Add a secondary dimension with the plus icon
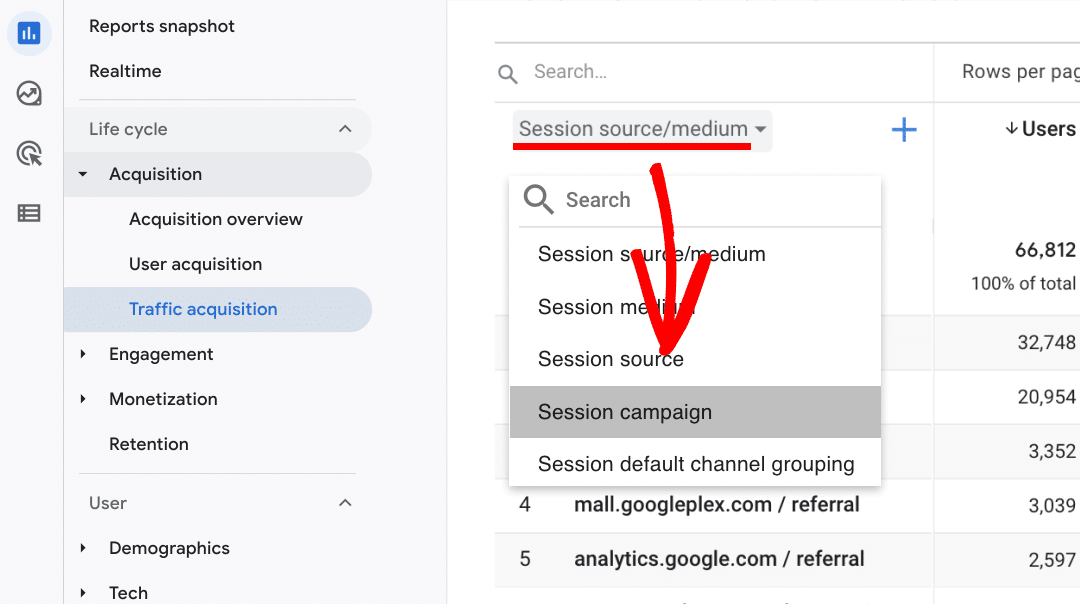Screen dimensions: 1080x604 tap(903, 129)
